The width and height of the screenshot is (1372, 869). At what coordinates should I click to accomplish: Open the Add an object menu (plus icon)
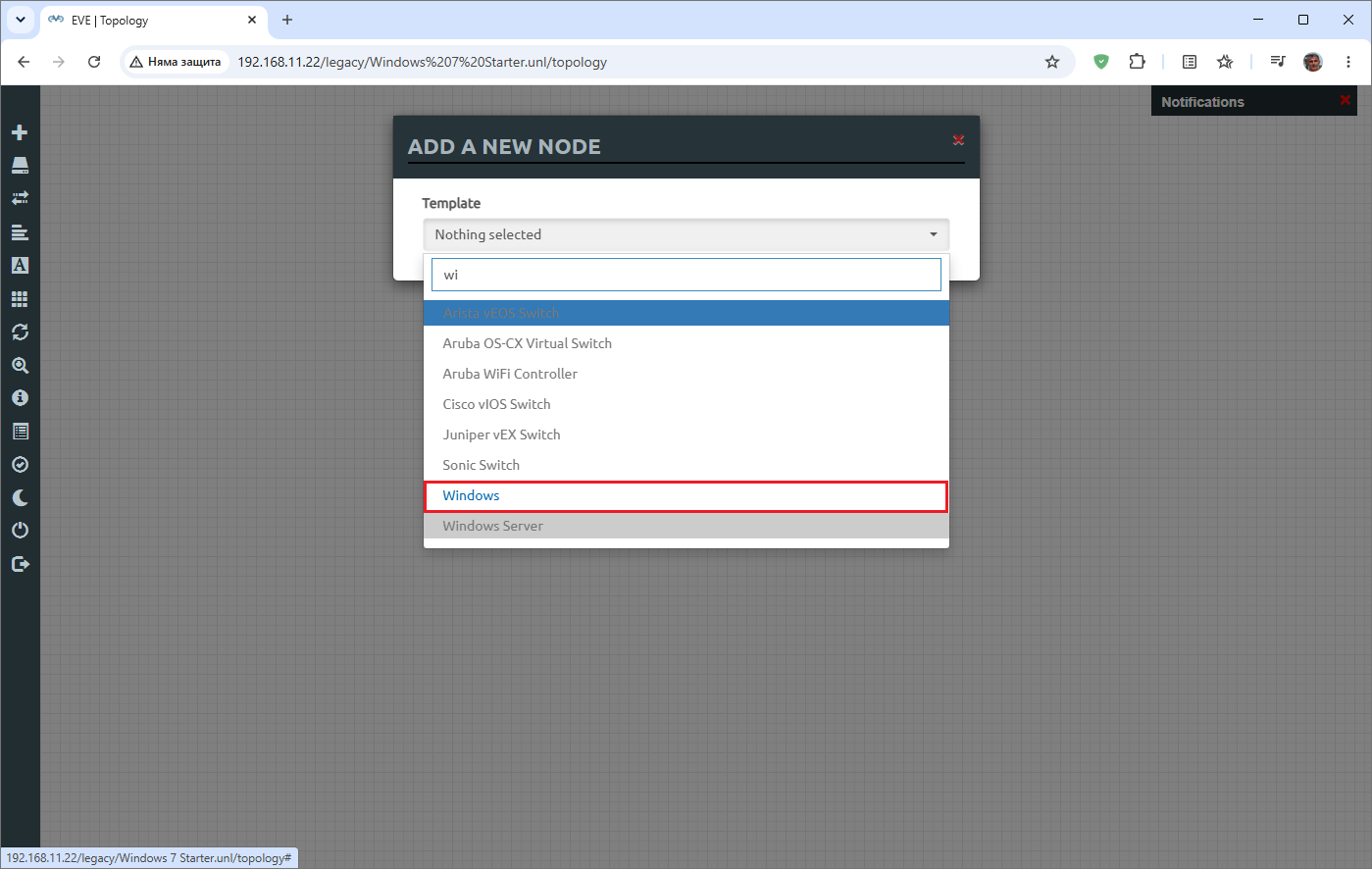(20, 132)
